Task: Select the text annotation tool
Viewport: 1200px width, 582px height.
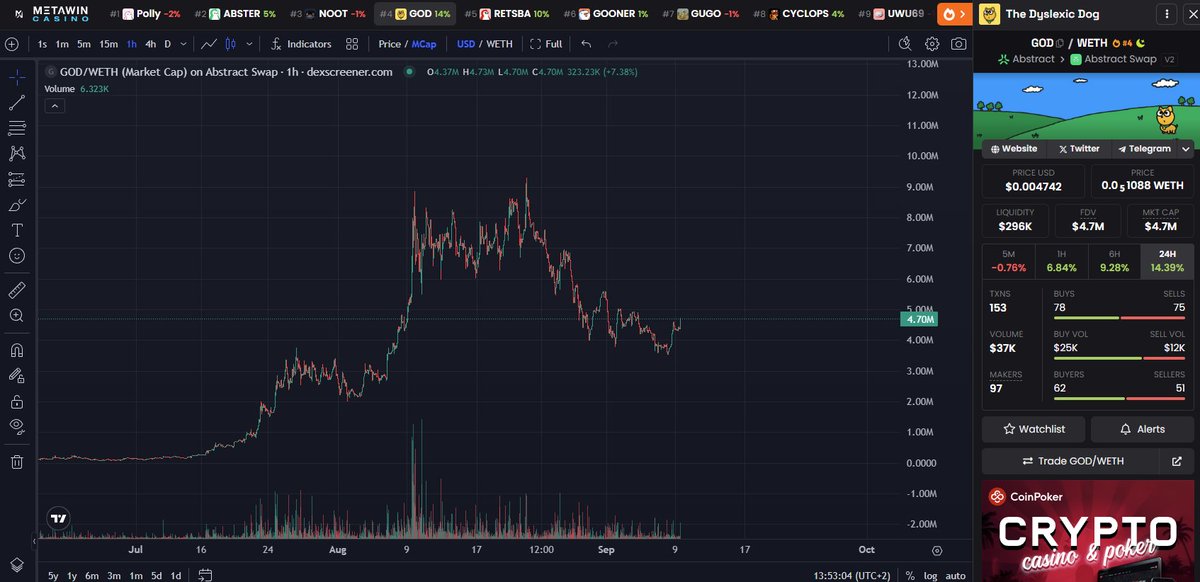Action: [17, 230]
